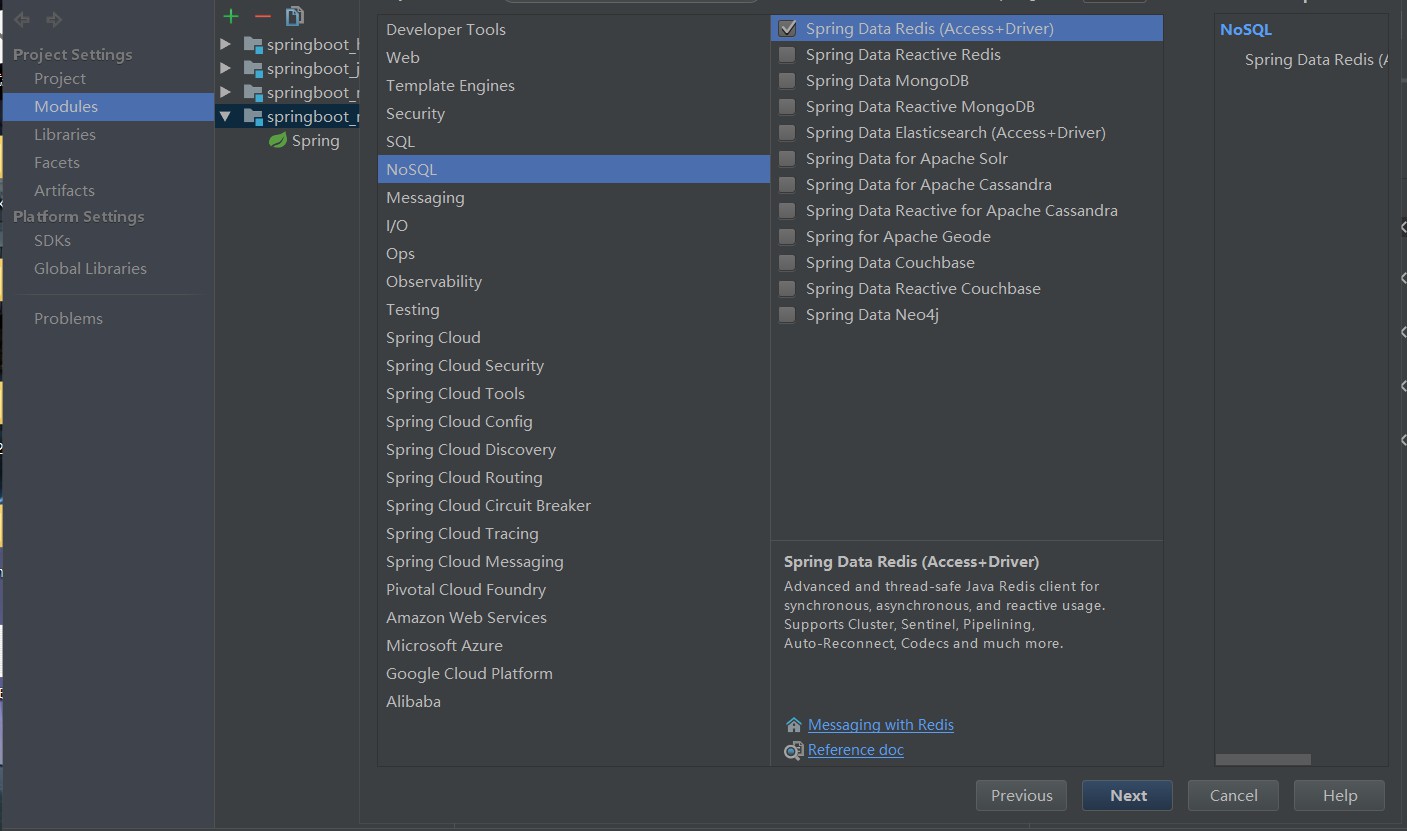The height and width of the screenshot is (831, 1407).
Task: Choose the Template Engines category
Action: pos(574,86)
